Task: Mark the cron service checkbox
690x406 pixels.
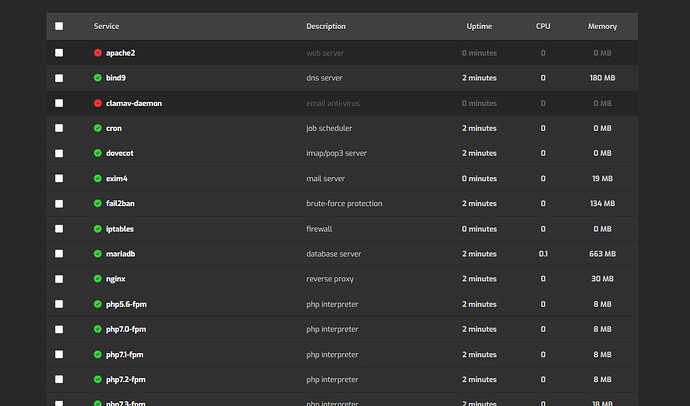Action: click(x=59, y=128)
